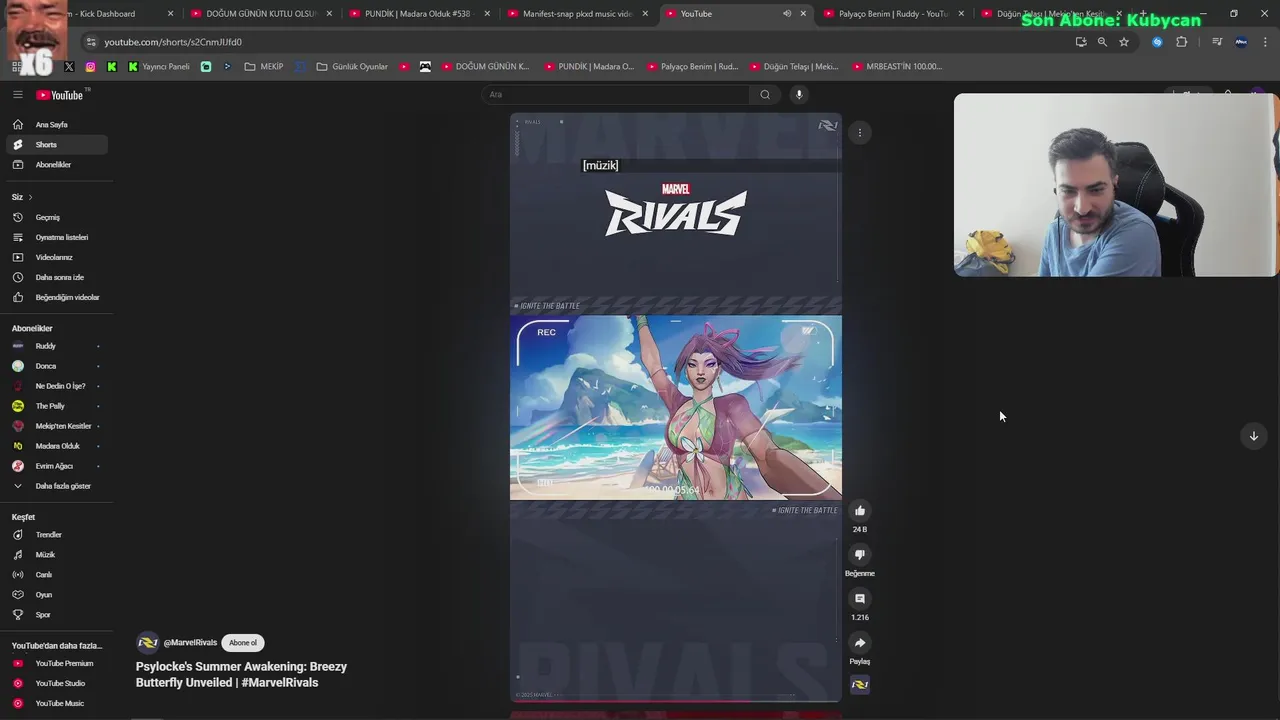Open Ruddy subscription channel
The width and height of the screenshot is (1280, 720).
(57, 346)
